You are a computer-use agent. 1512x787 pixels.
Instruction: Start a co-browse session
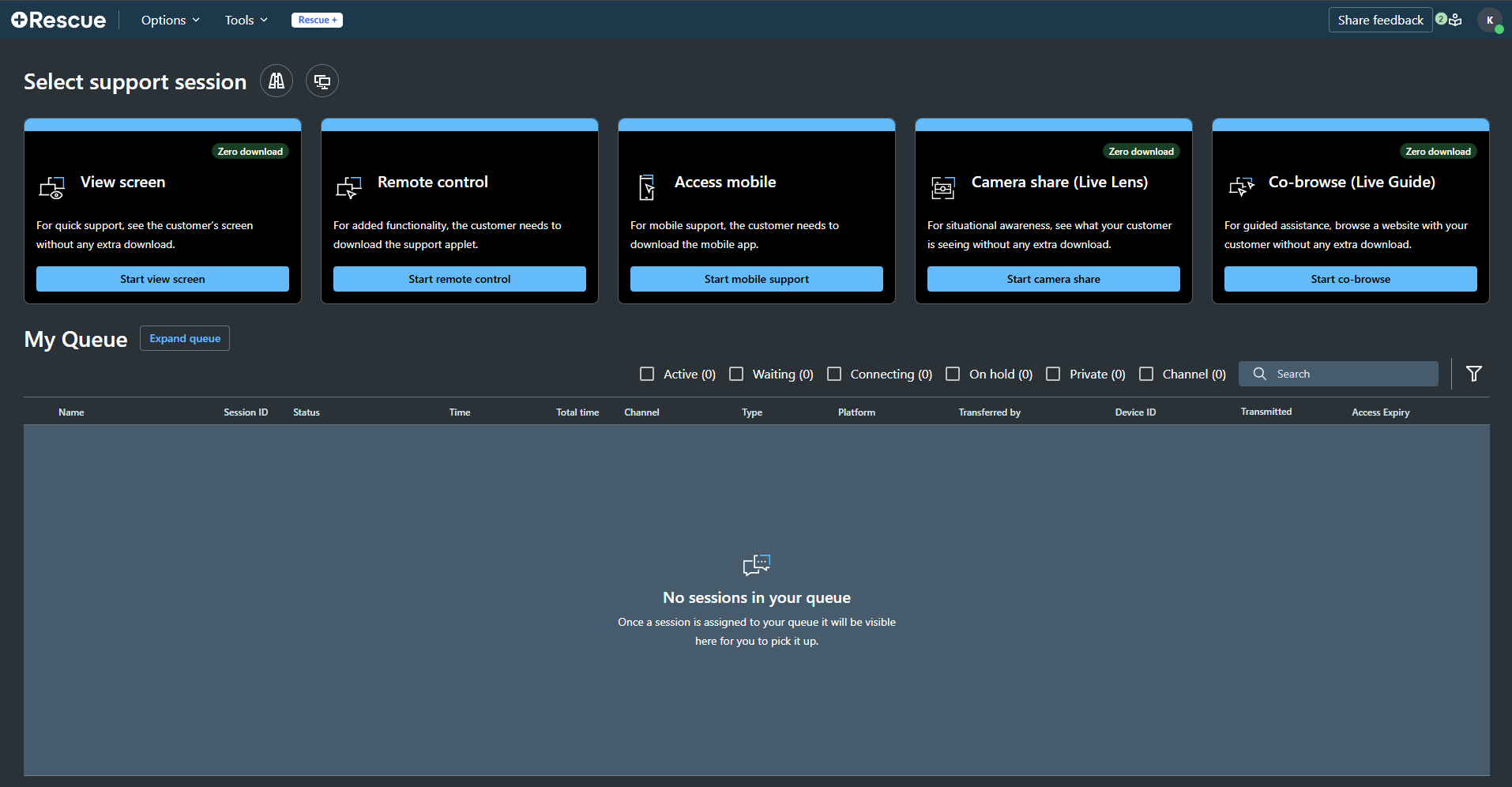[x=1351, y=279]
